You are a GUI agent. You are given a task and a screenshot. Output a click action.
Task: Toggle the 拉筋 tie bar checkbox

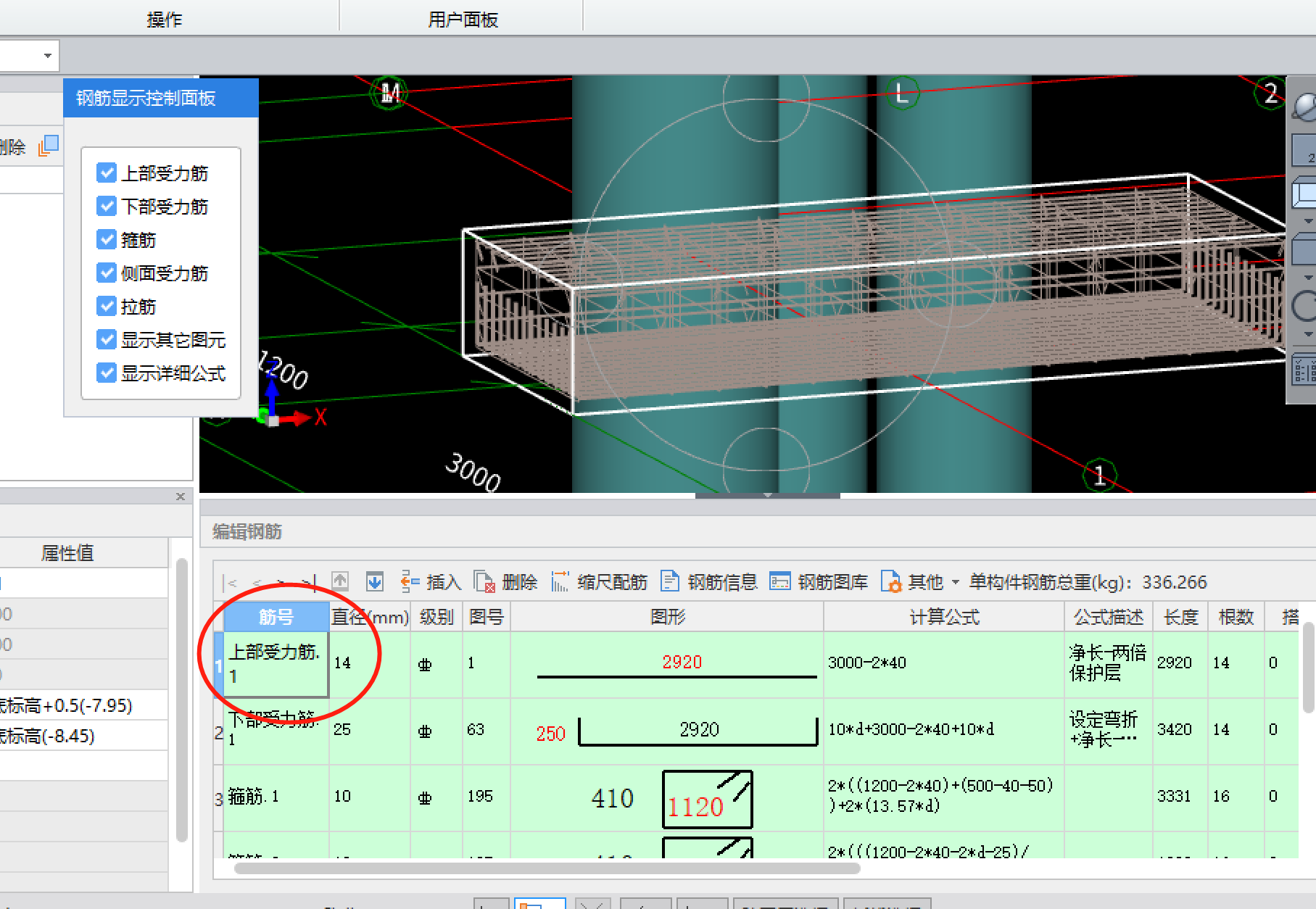point(107,306)
